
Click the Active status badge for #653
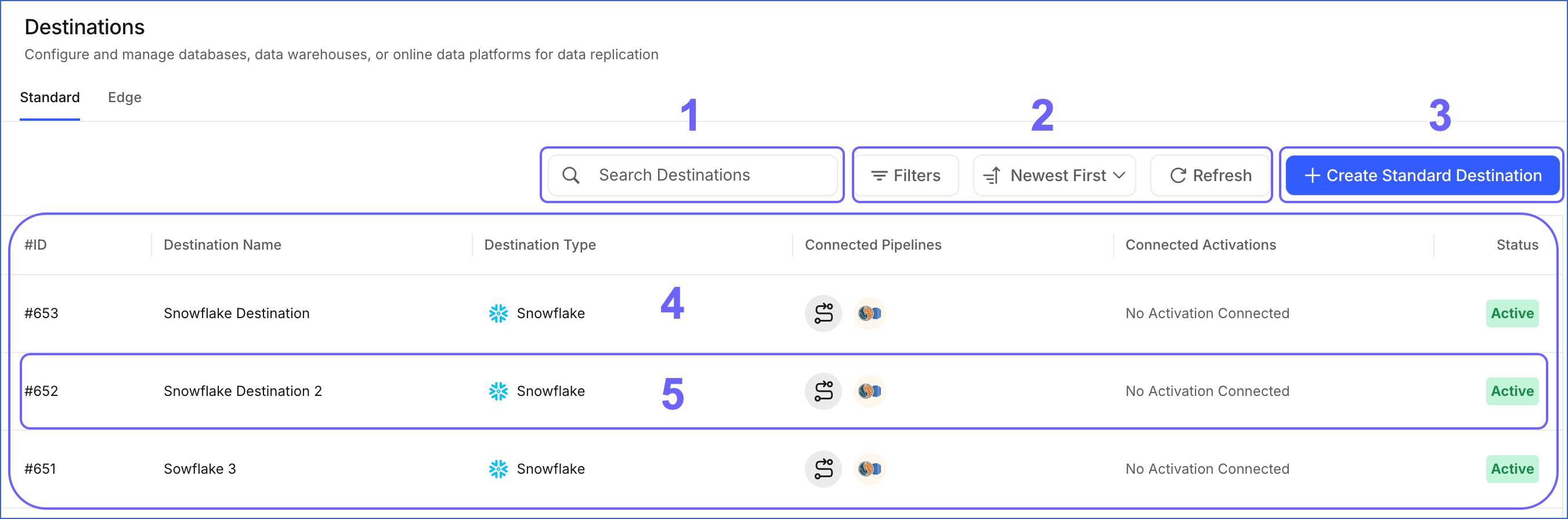click(1512, 313)
